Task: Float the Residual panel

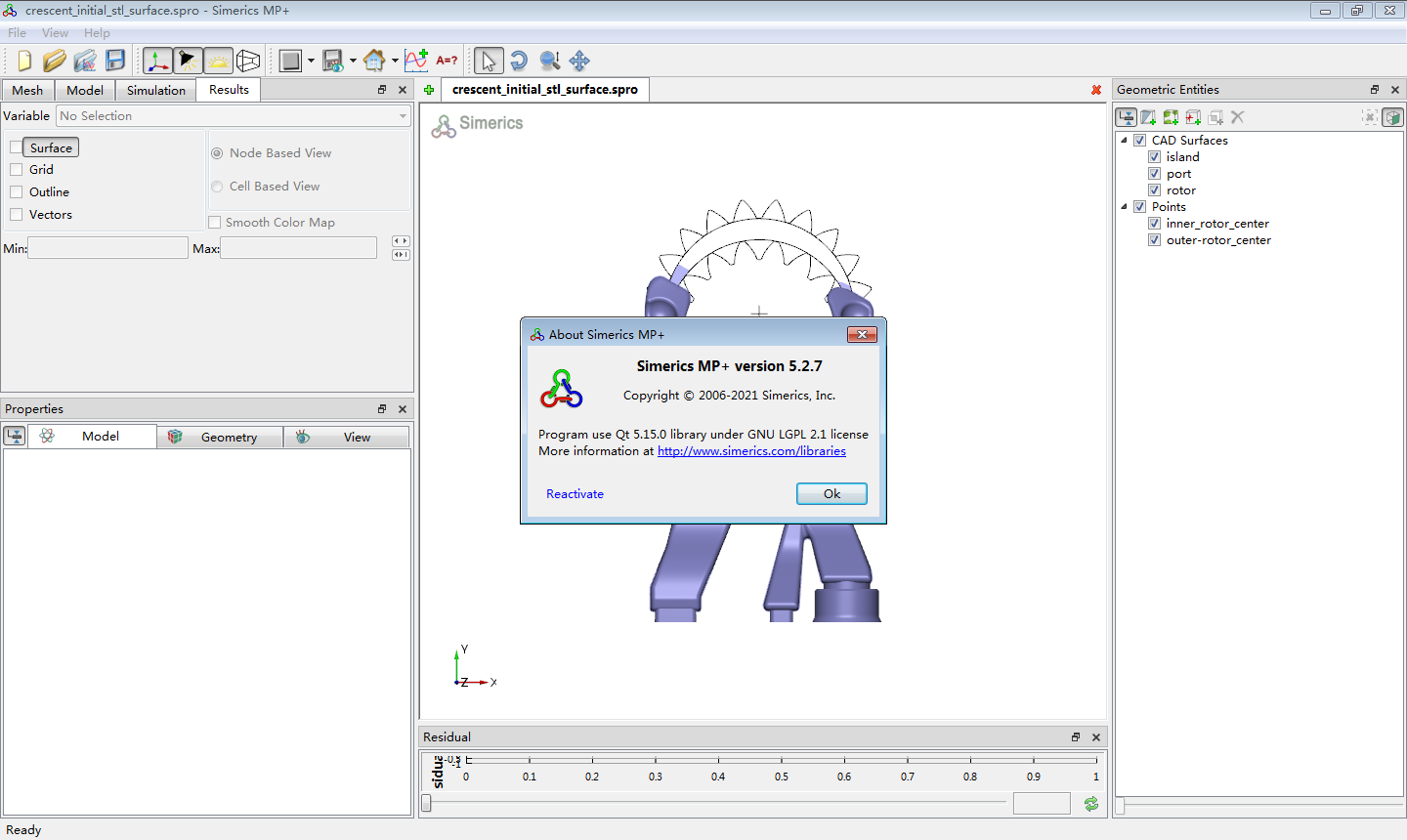Action: (1076, 737)
